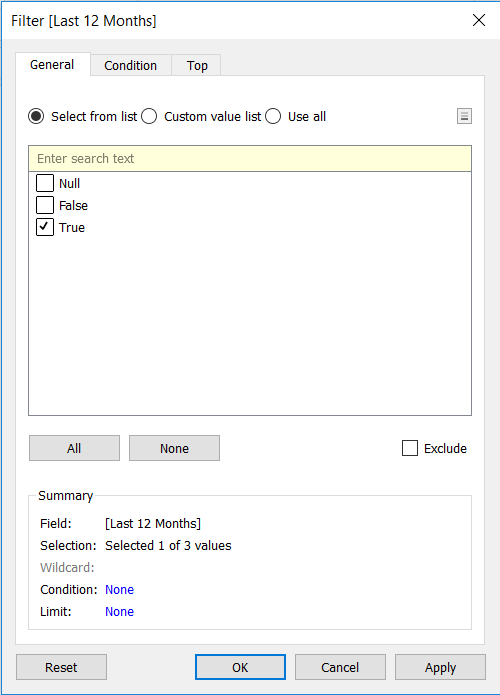Cancel the filter dialog
Image resolution: width=500 pixels, height=695 pixels.
[340, 667]
